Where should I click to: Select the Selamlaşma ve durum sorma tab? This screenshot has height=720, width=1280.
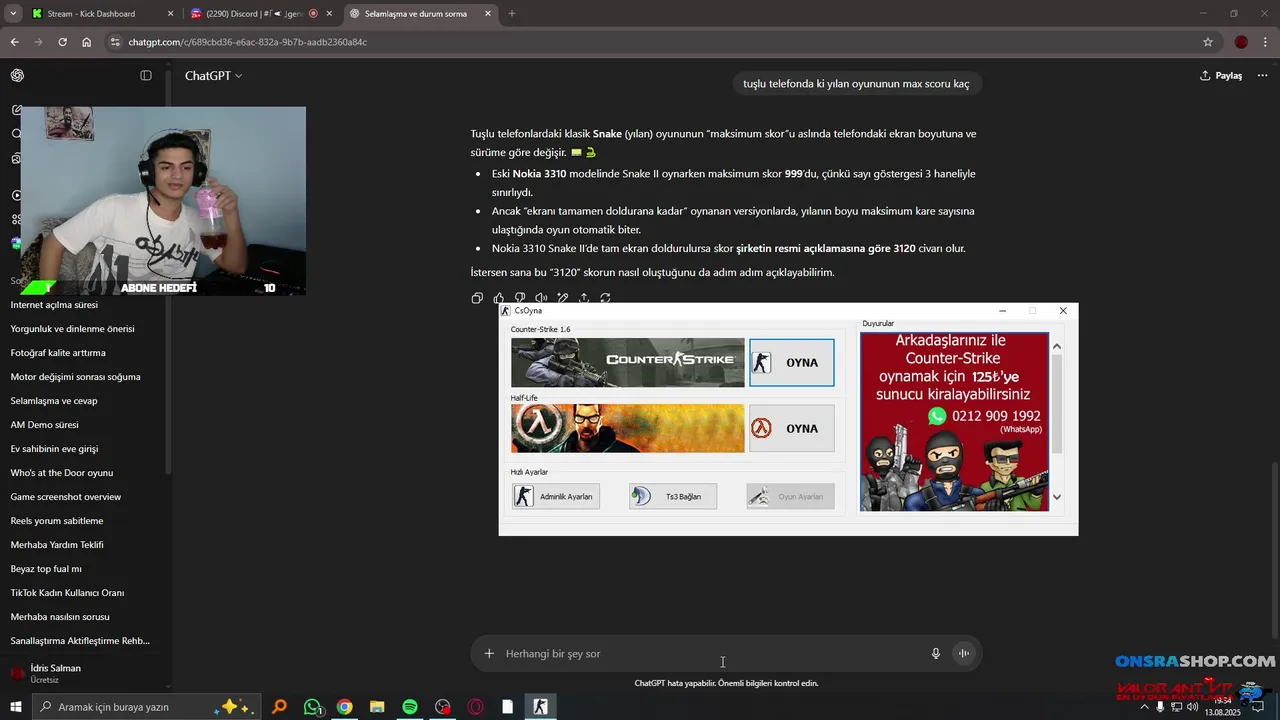421,14
